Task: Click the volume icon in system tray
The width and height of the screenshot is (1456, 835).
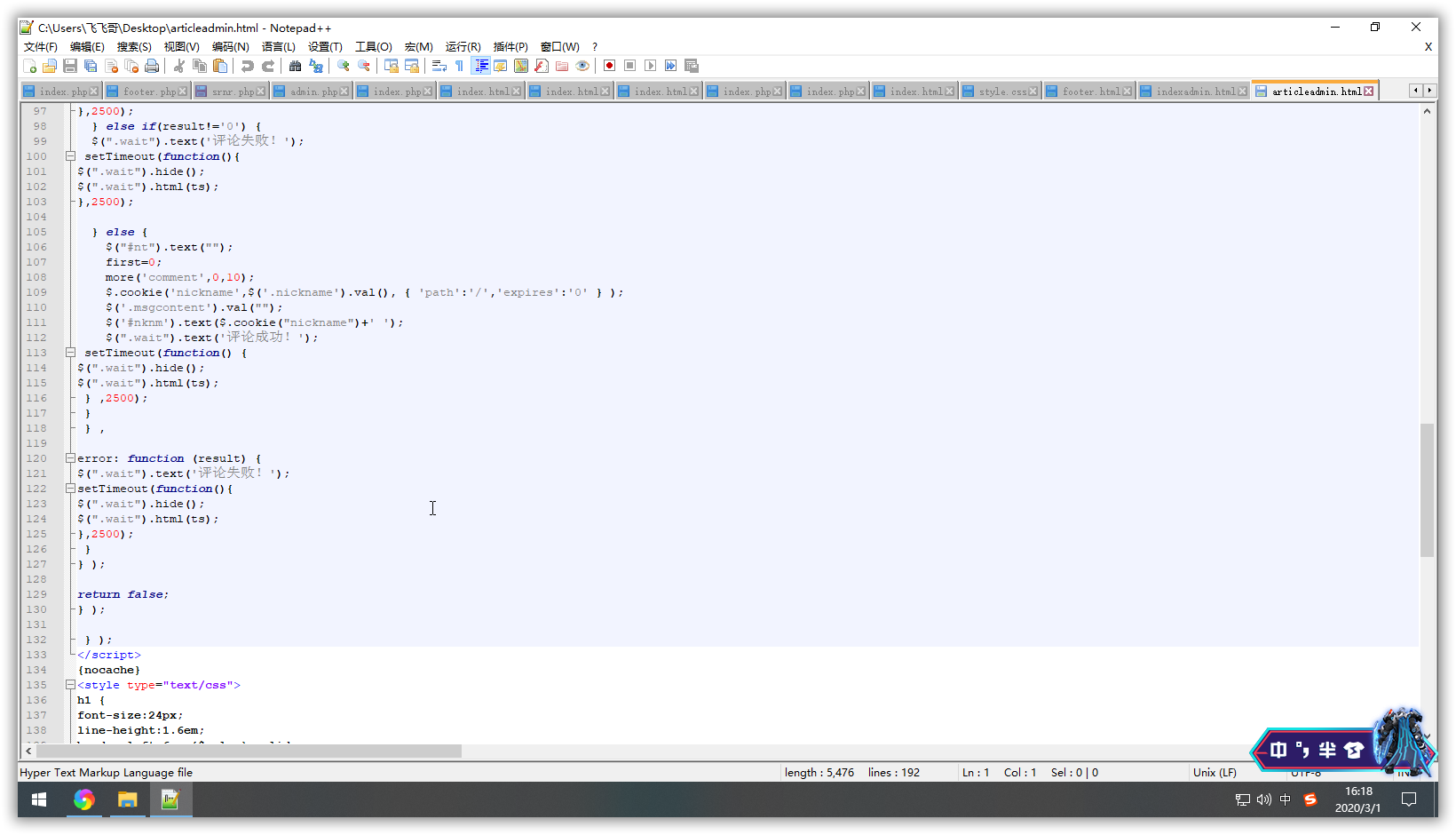Action: point(1264,800)
